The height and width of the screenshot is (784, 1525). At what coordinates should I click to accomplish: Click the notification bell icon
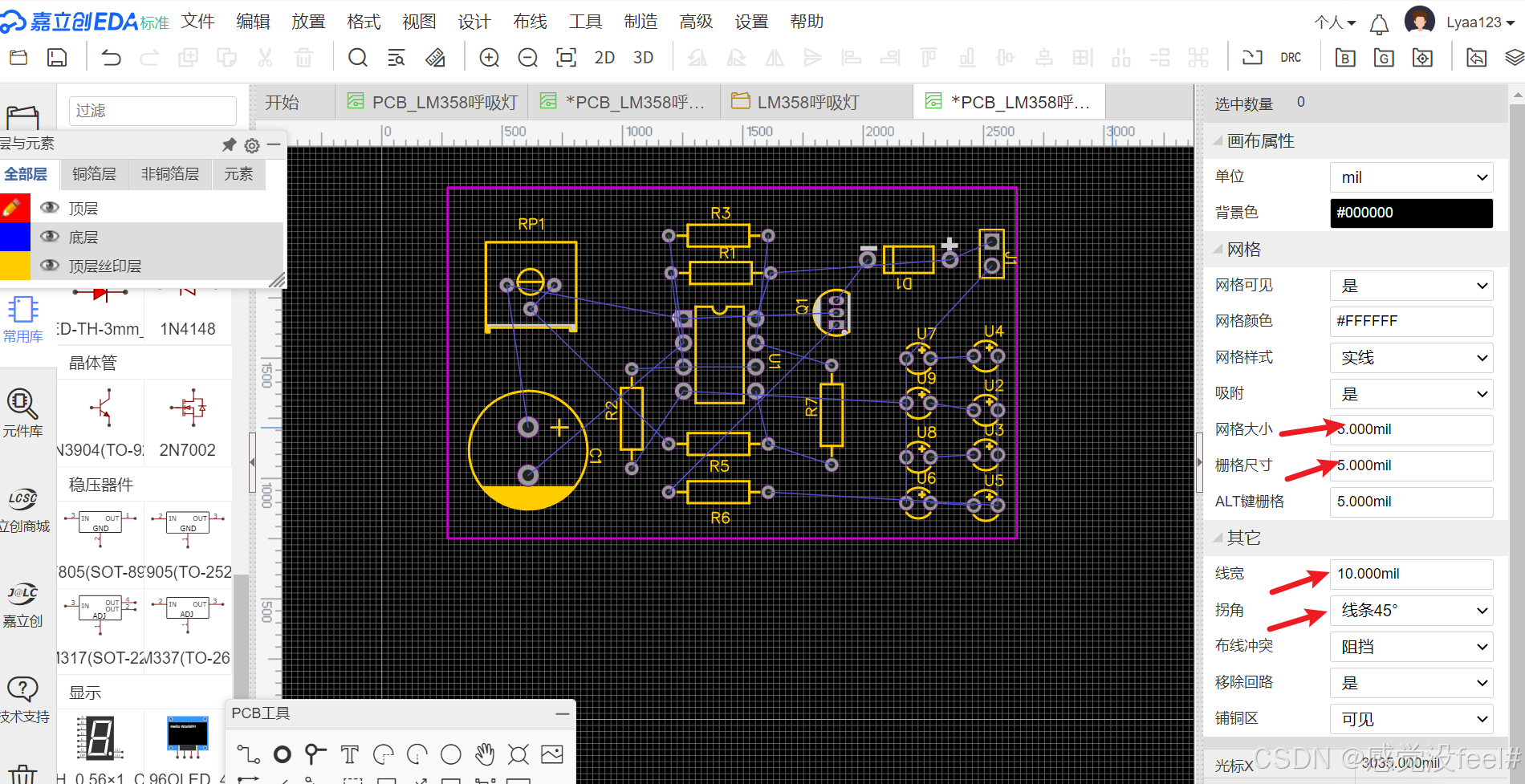point(1379,24)
